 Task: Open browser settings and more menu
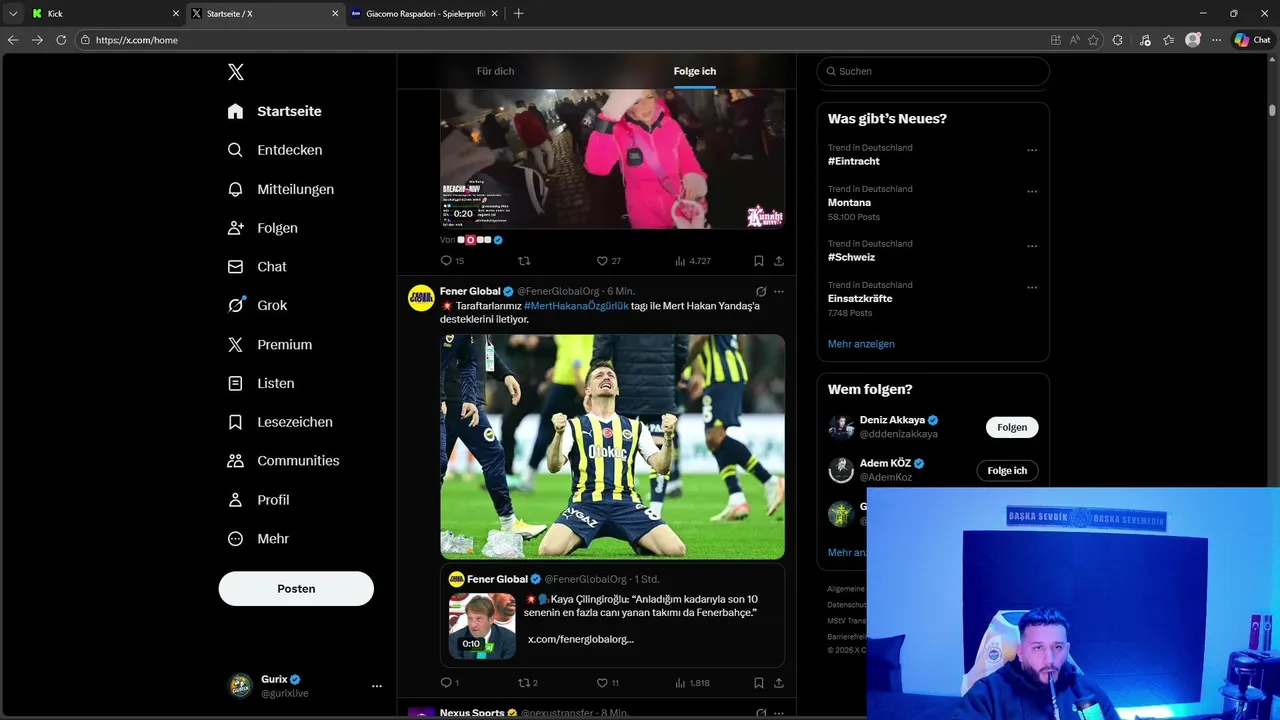(x=1216, y=40)
